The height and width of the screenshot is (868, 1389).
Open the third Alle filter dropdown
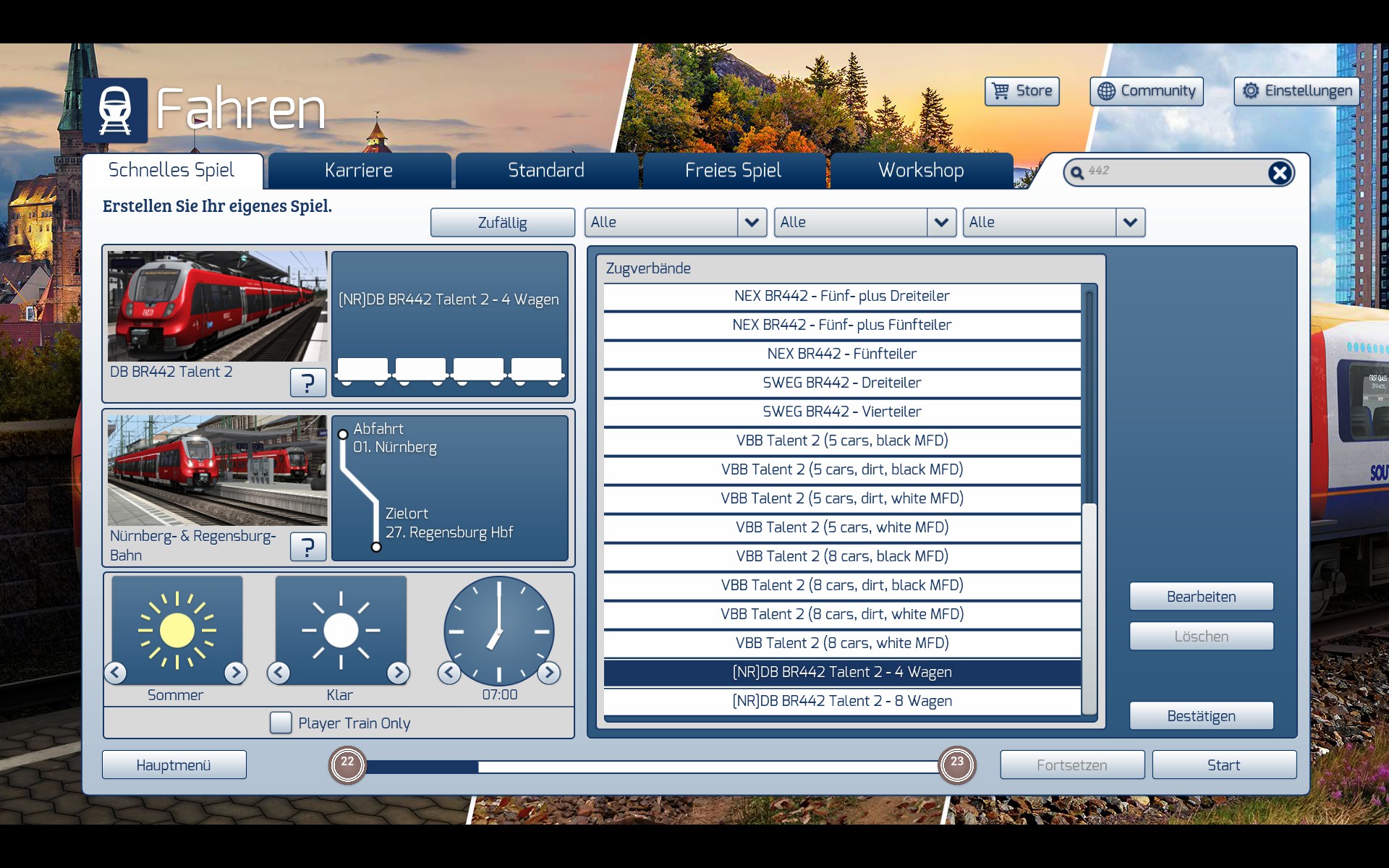tap(1130, 222)
